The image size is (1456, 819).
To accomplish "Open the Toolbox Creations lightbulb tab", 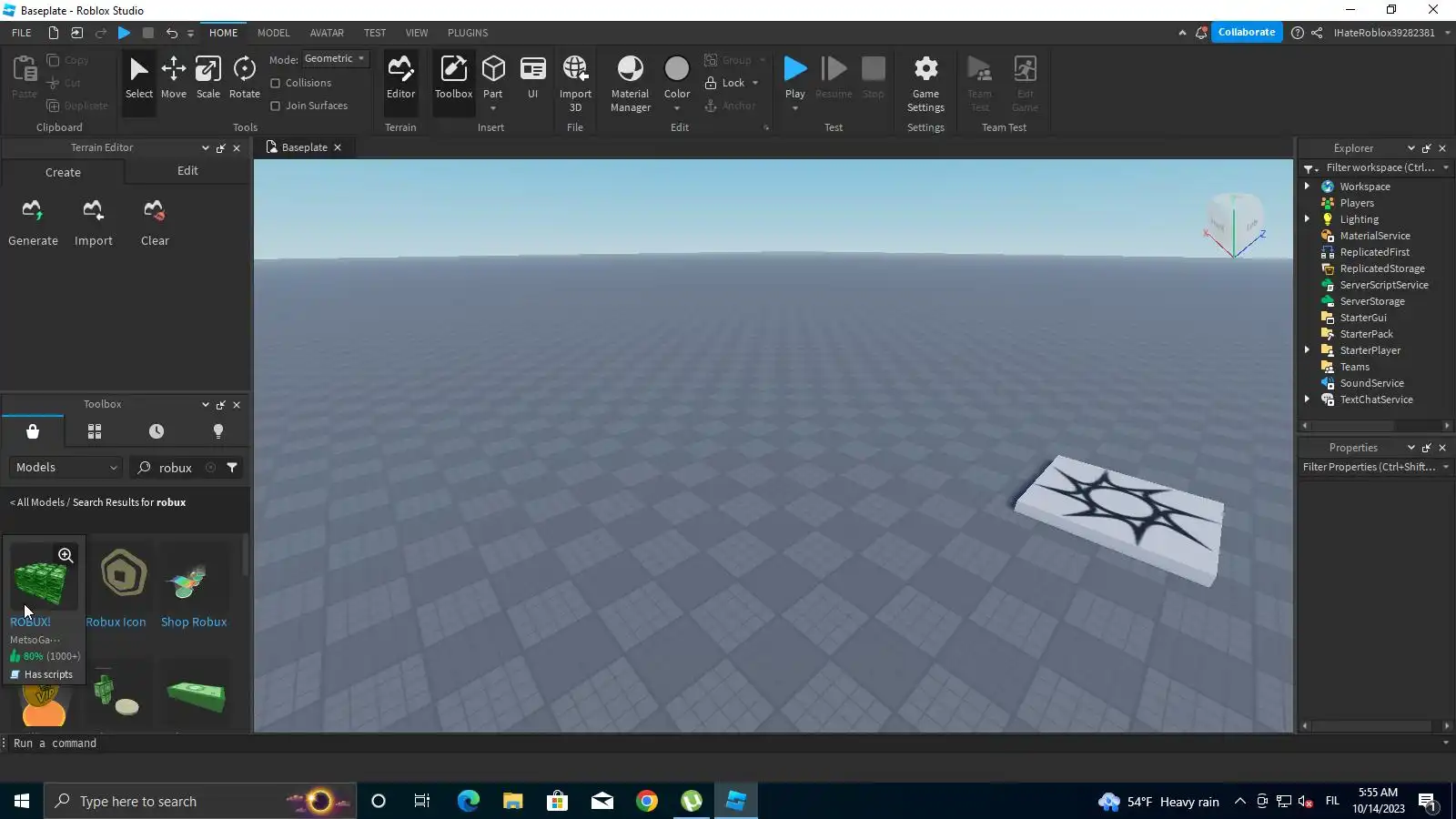I will coord(218,431).
